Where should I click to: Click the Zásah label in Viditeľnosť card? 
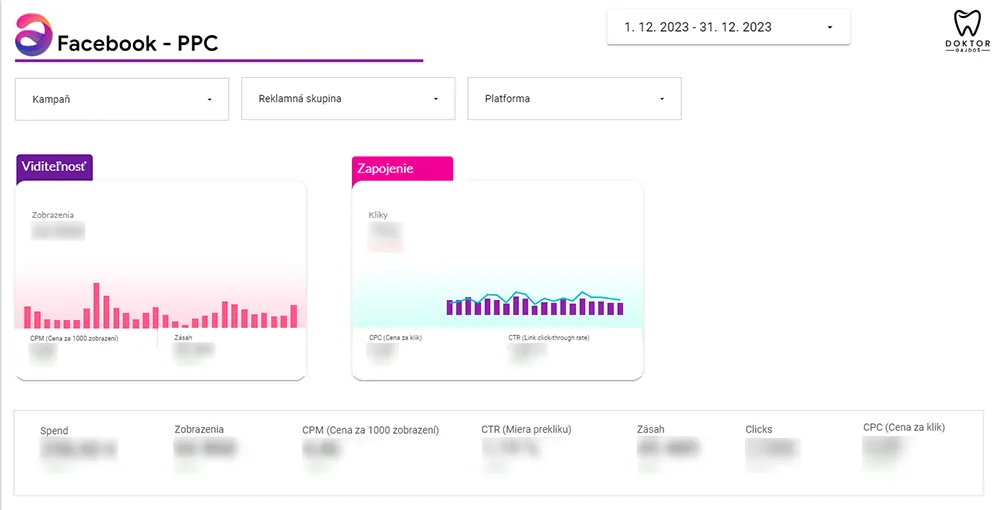[x=183, y=338]
